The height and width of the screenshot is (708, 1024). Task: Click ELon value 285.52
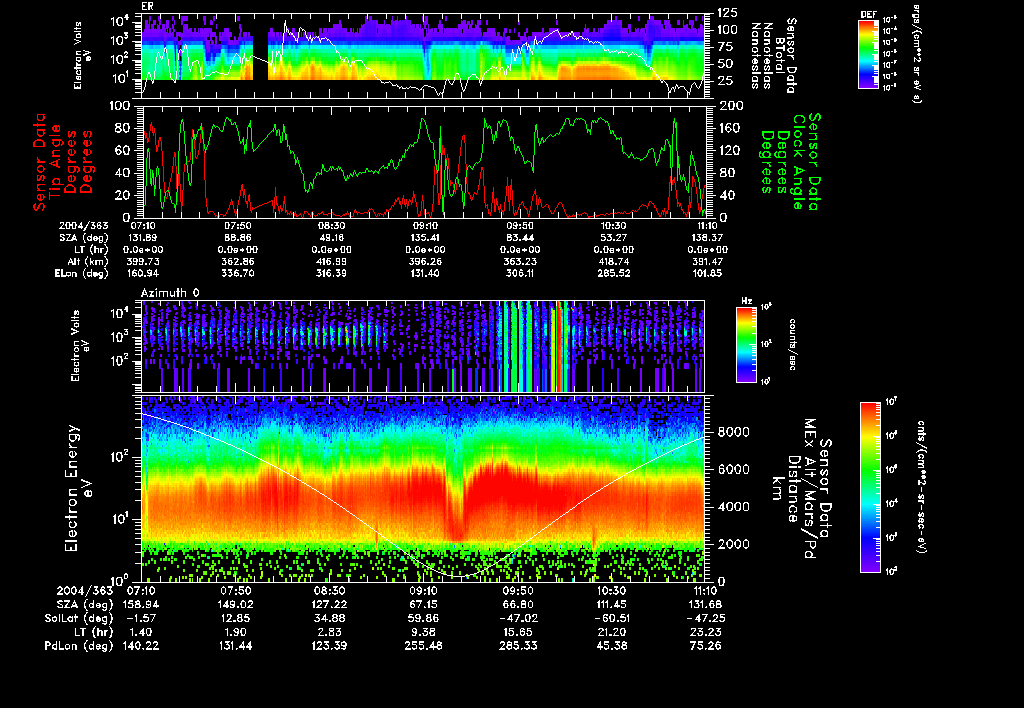[x=613, y=274]
